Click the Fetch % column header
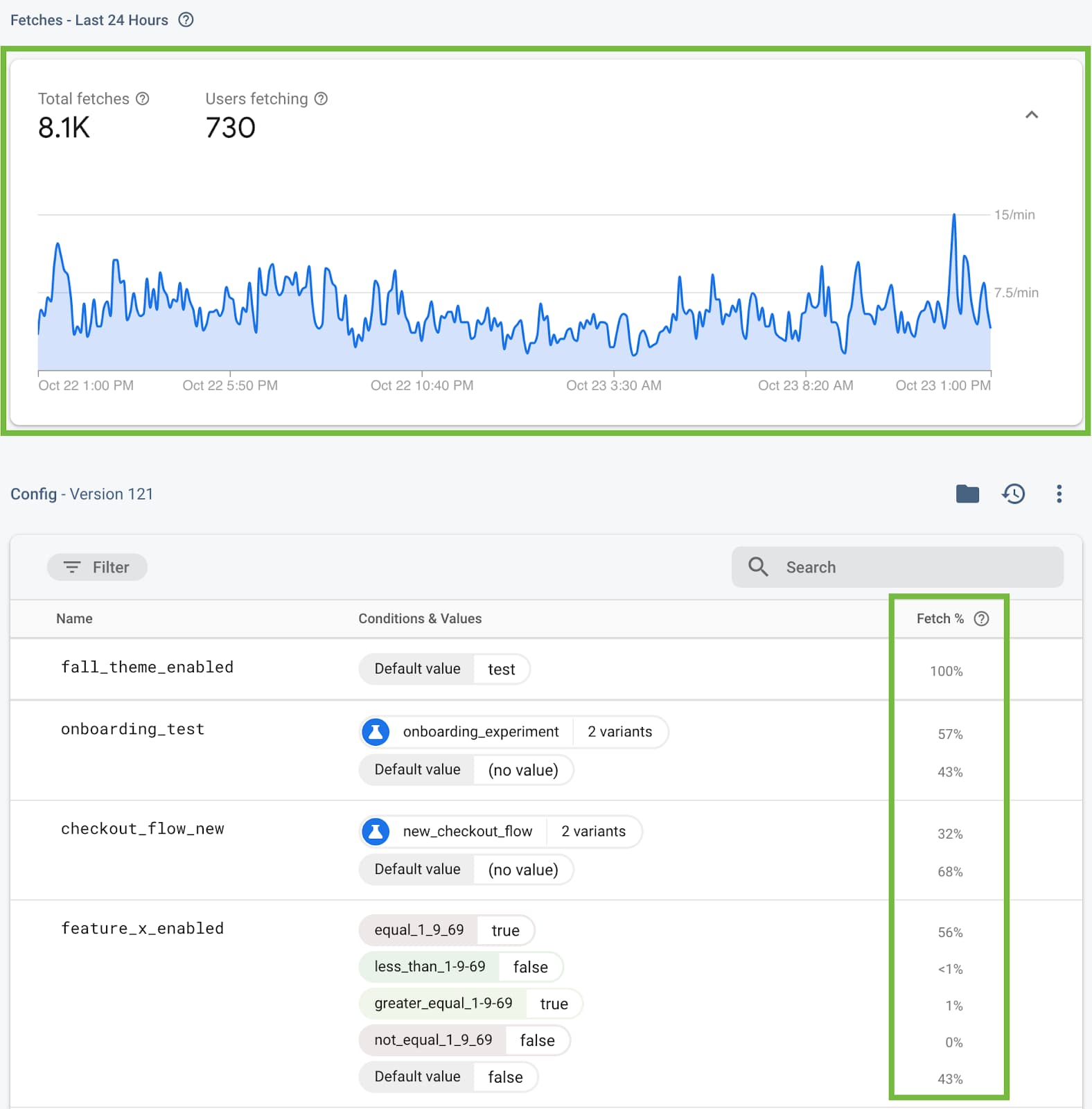 click(940, 618)
